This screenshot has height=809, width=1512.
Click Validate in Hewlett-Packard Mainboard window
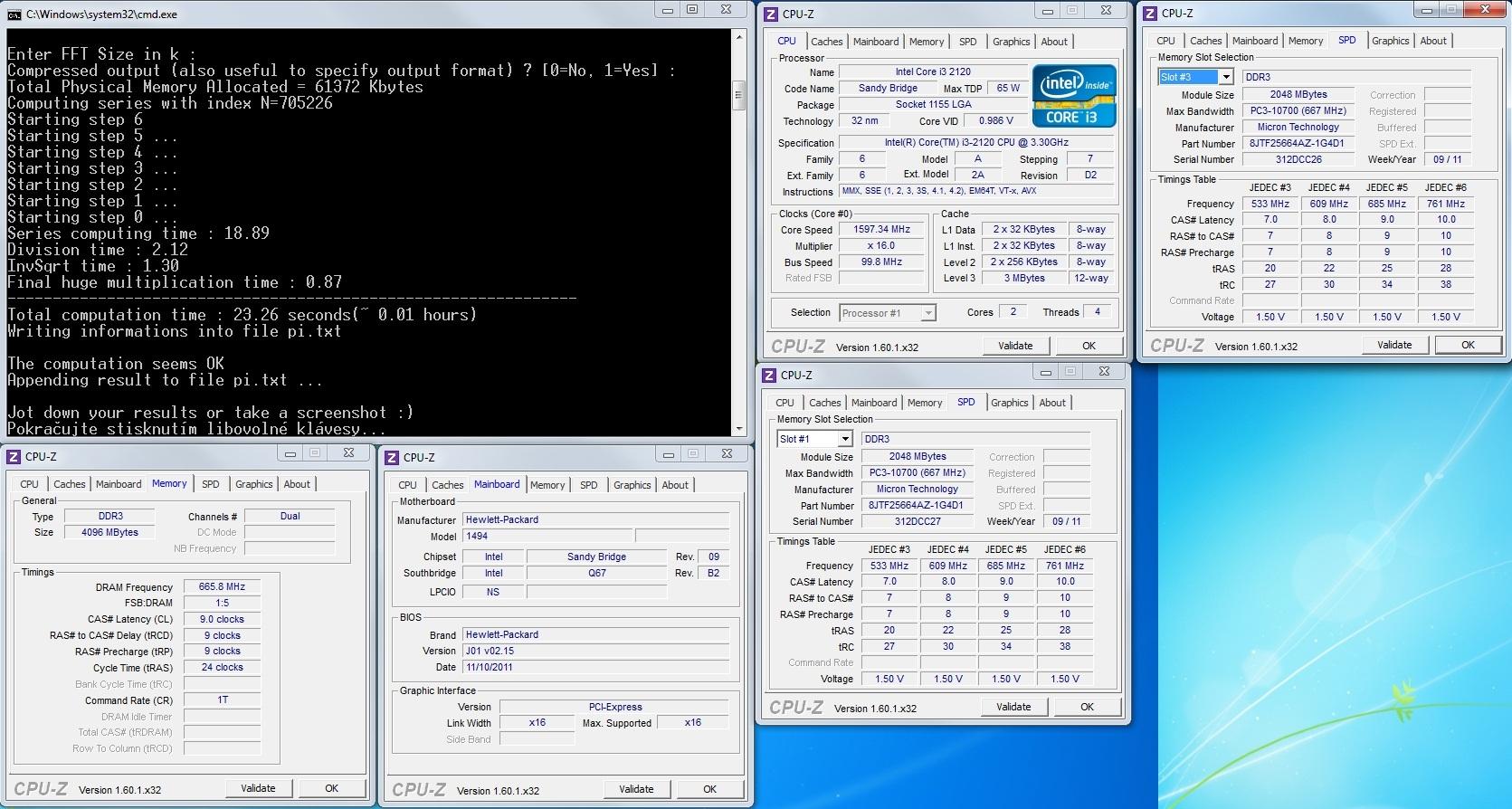pyautogui.click(x=636, y=789)
